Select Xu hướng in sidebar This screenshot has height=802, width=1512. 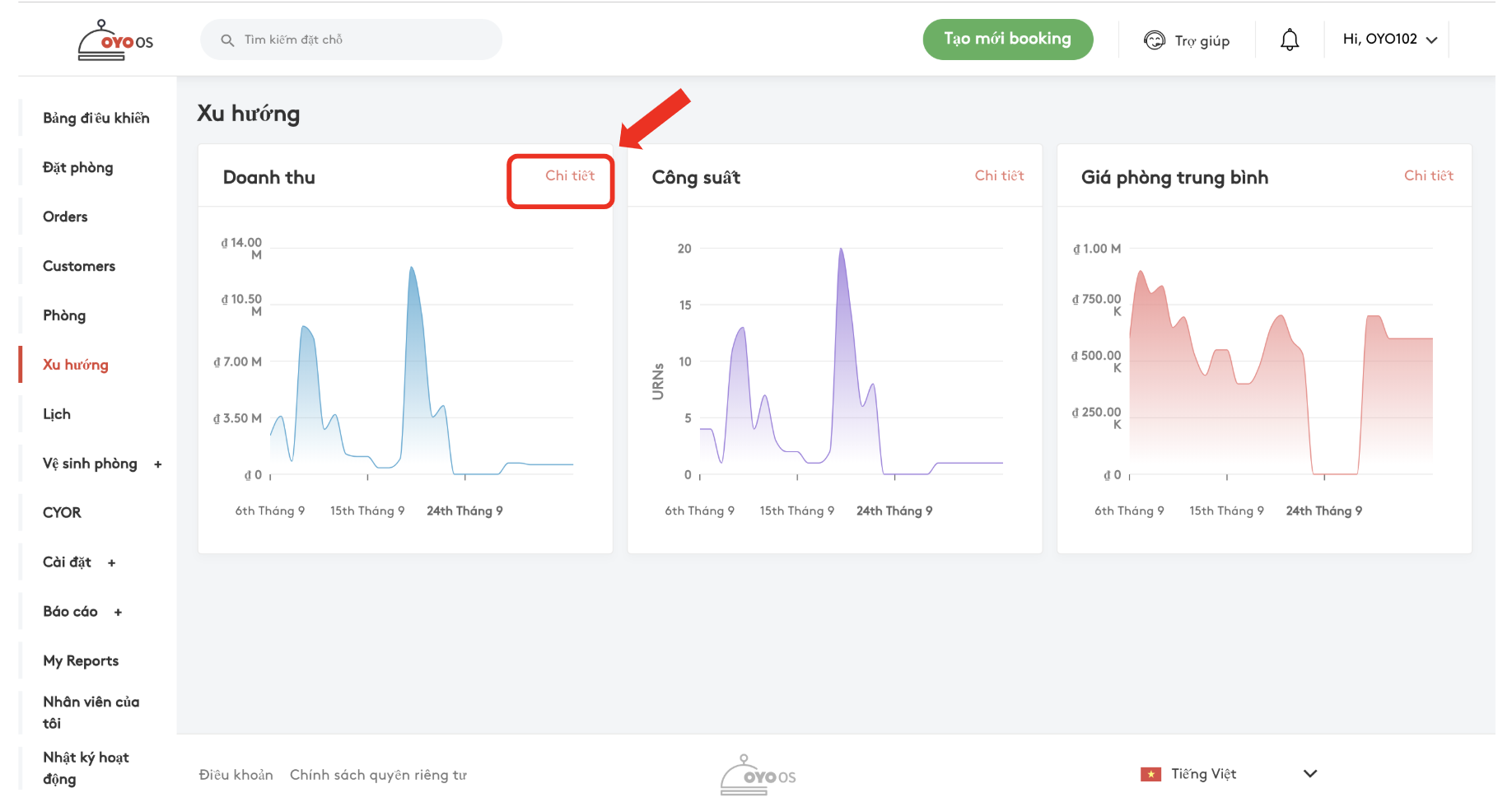(x=76, y=365)
